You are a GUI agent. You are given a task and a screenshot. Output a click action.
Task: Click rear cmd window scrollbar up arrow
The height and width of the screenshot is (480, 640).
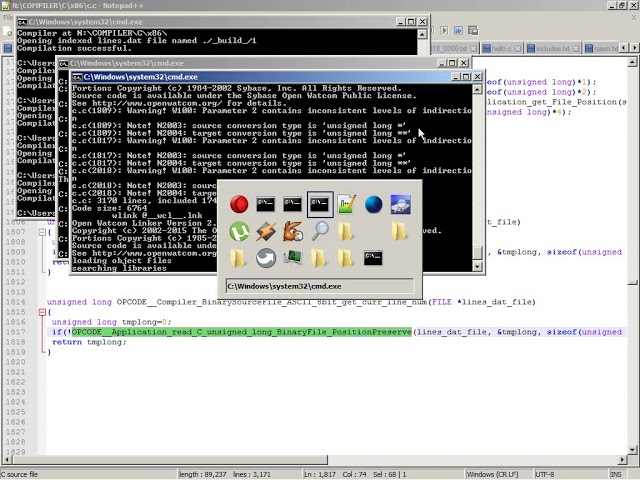[x=423, y=34]
